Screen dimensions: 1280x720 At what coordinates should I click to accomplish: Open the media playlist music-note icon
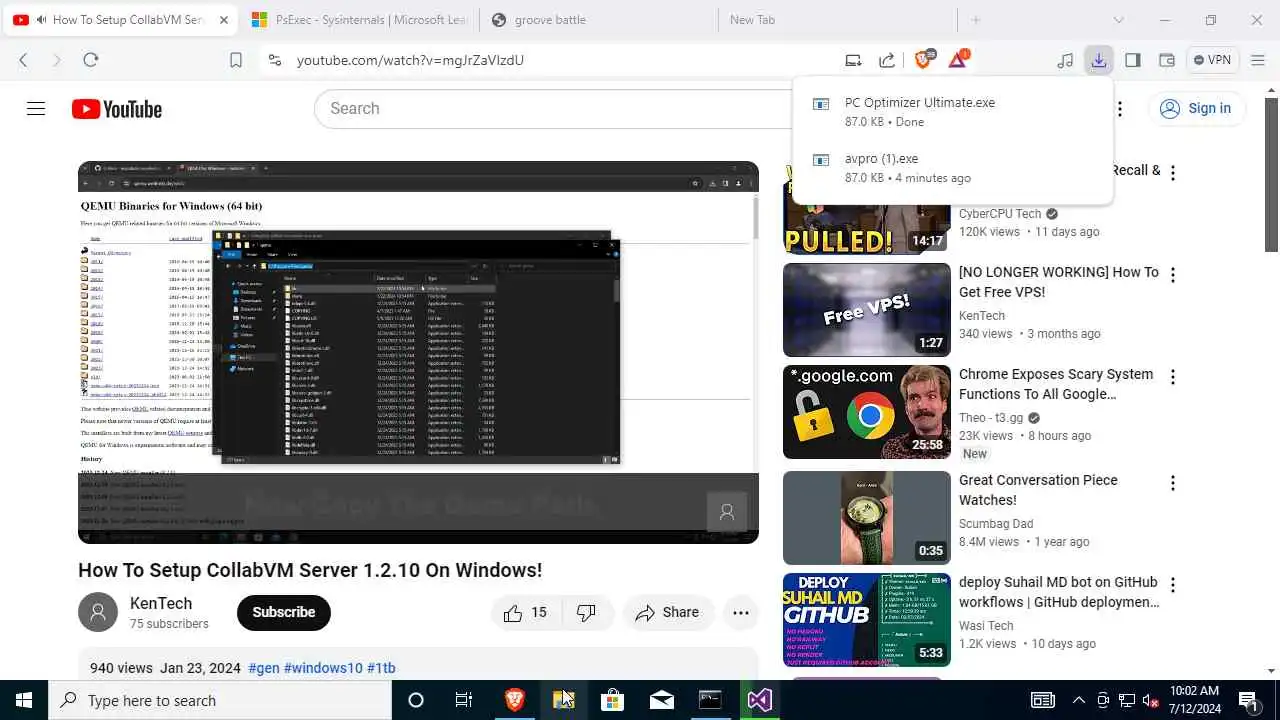[x=1065, y=60]
